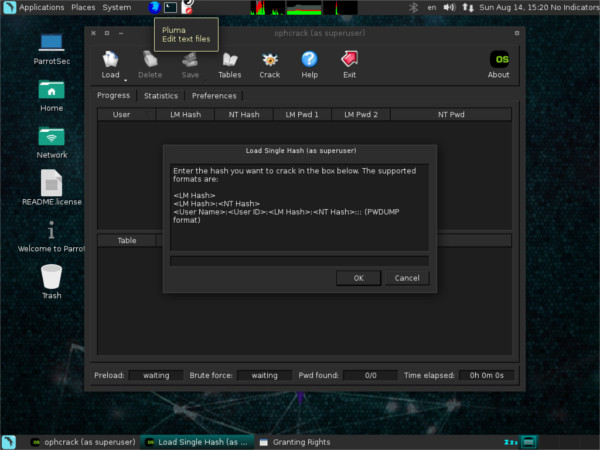Screen dimensions: 600x450
Task: Sort by the User column header
Action: 127,114
